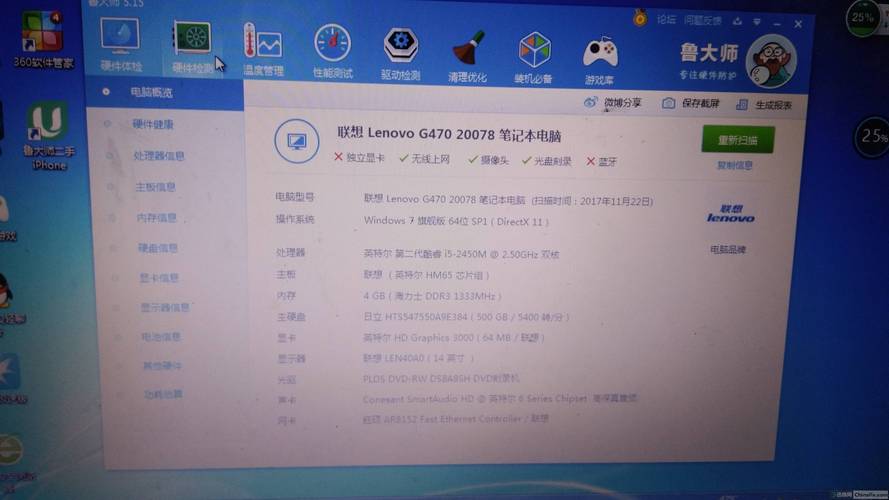Click the HTS547550A9E384 hard disk value
This screenshot has width=889, height=500.
coord(466,317)
